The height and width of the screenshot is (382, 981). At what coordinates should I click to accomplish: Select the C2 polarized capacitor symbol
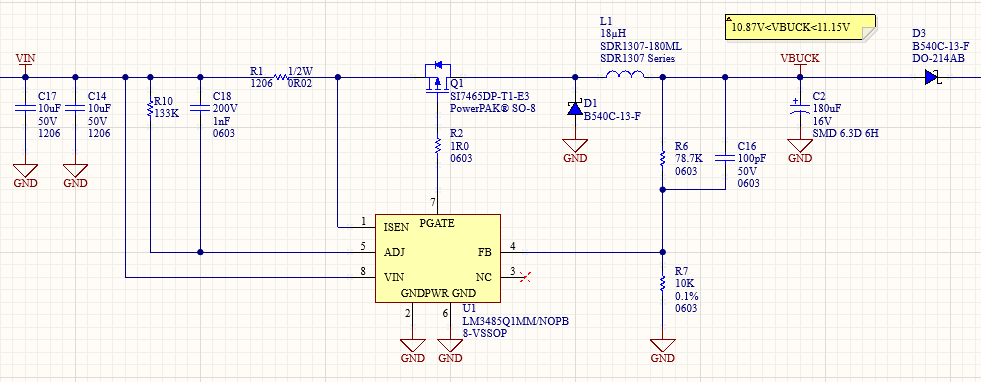(800, 106)
